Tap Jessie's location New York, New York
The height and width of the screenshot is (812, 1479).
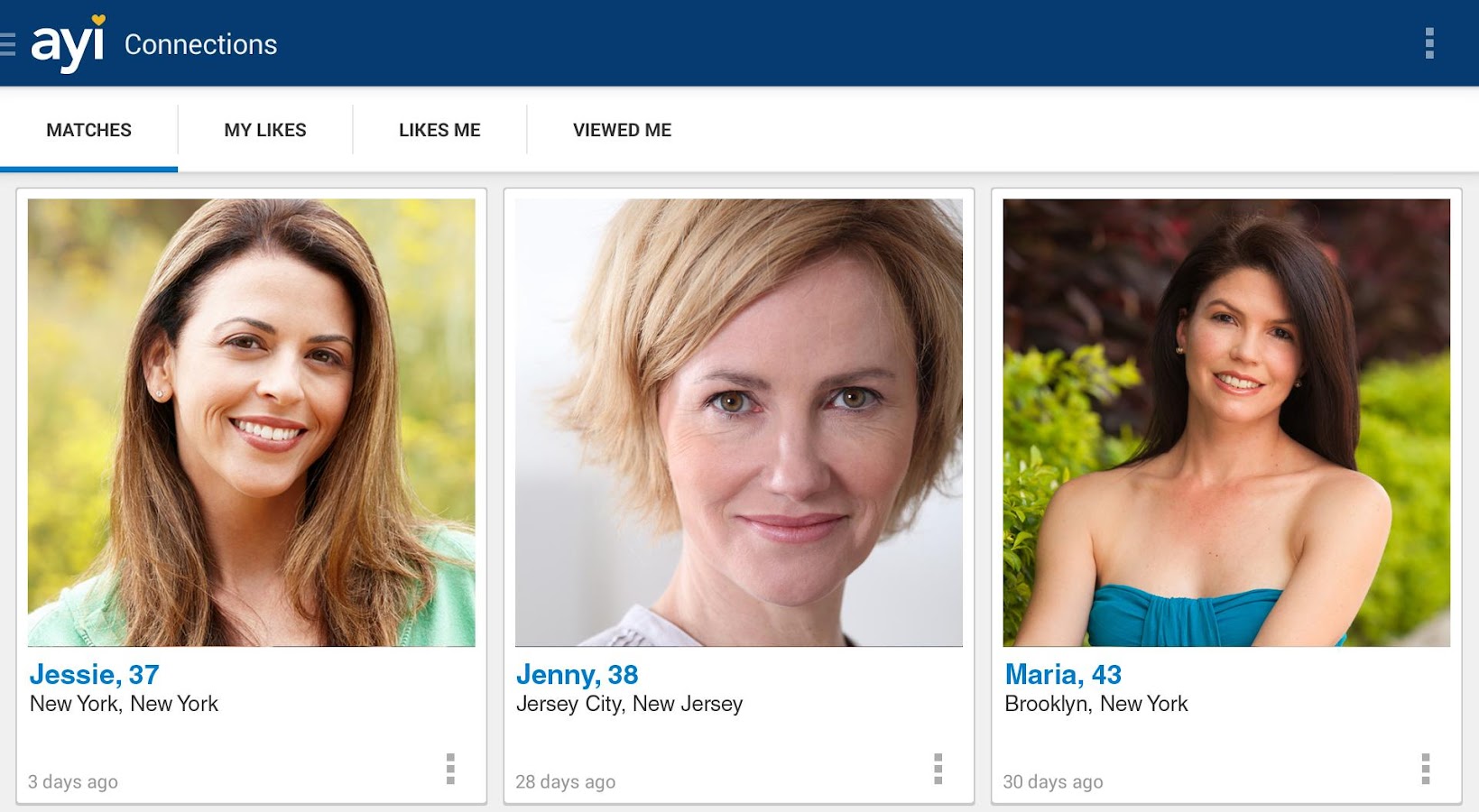click(125, 704)
